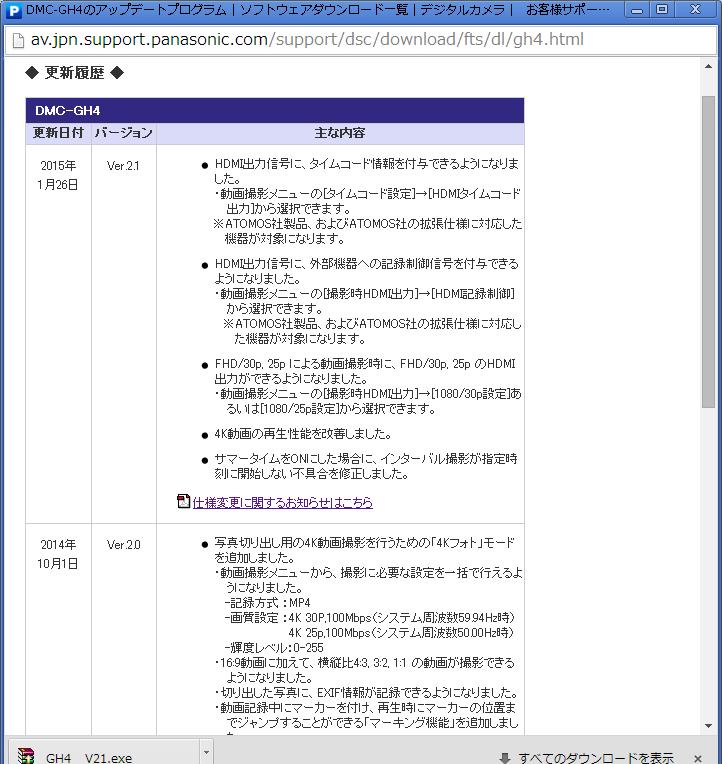Screen dimensions: 722x764
Task: Open the 仕様変更に関するお知らせはこちら link
Action: tap(283, 502)
